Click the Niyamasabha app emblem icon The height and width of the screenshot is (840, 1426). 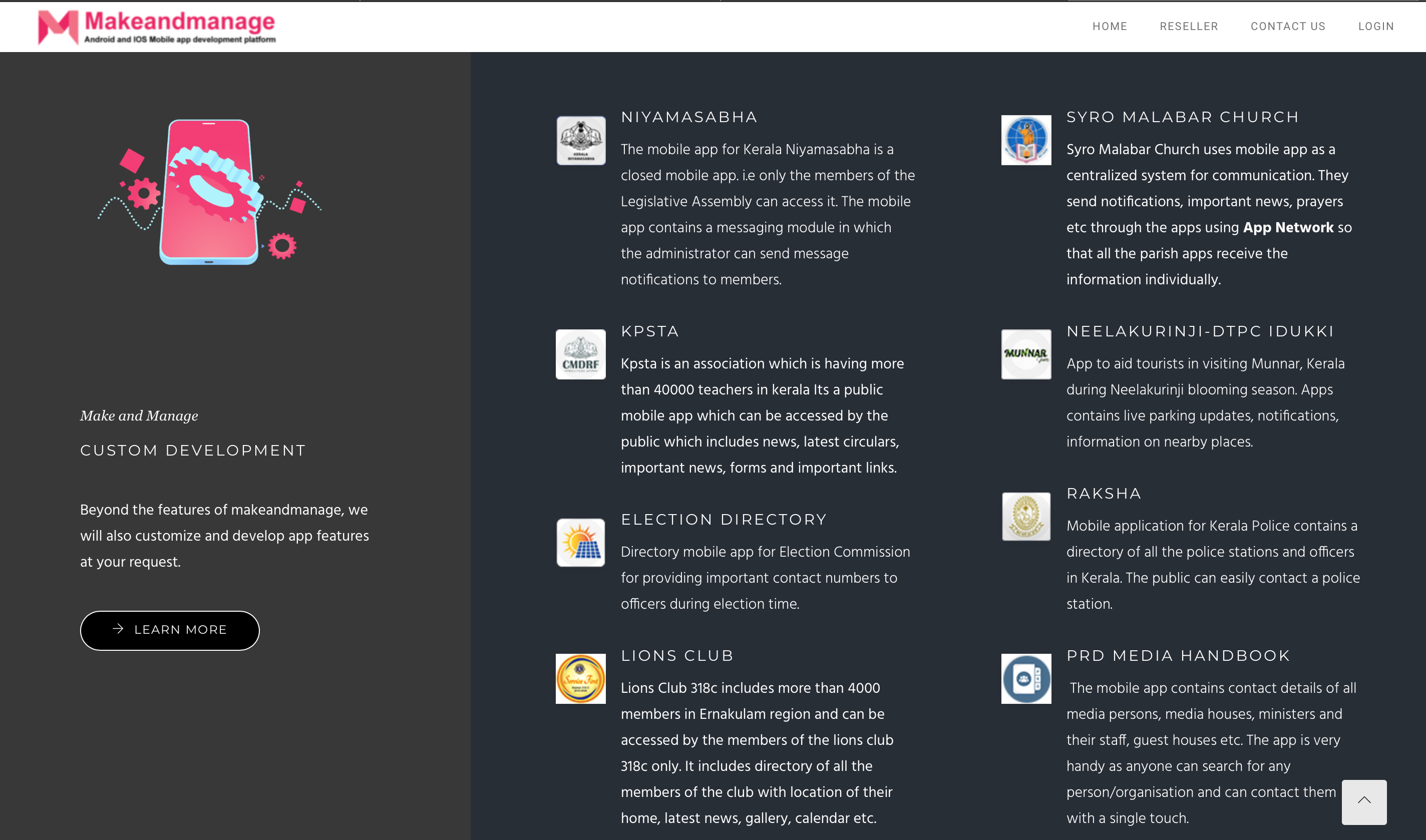(581, 140)
